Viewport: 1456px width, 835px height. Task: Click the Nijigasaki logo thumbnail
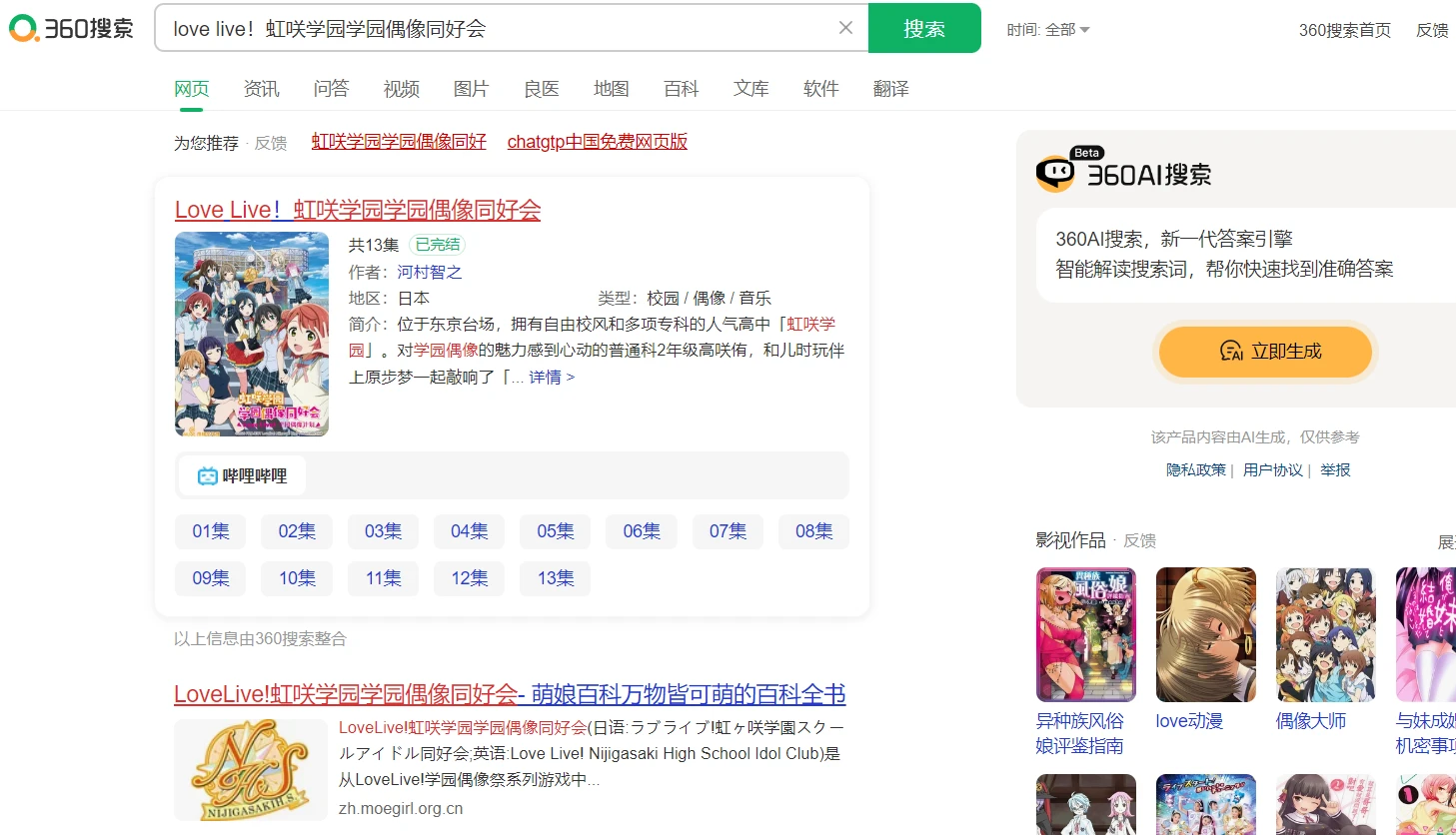click(x=251, y=770)
